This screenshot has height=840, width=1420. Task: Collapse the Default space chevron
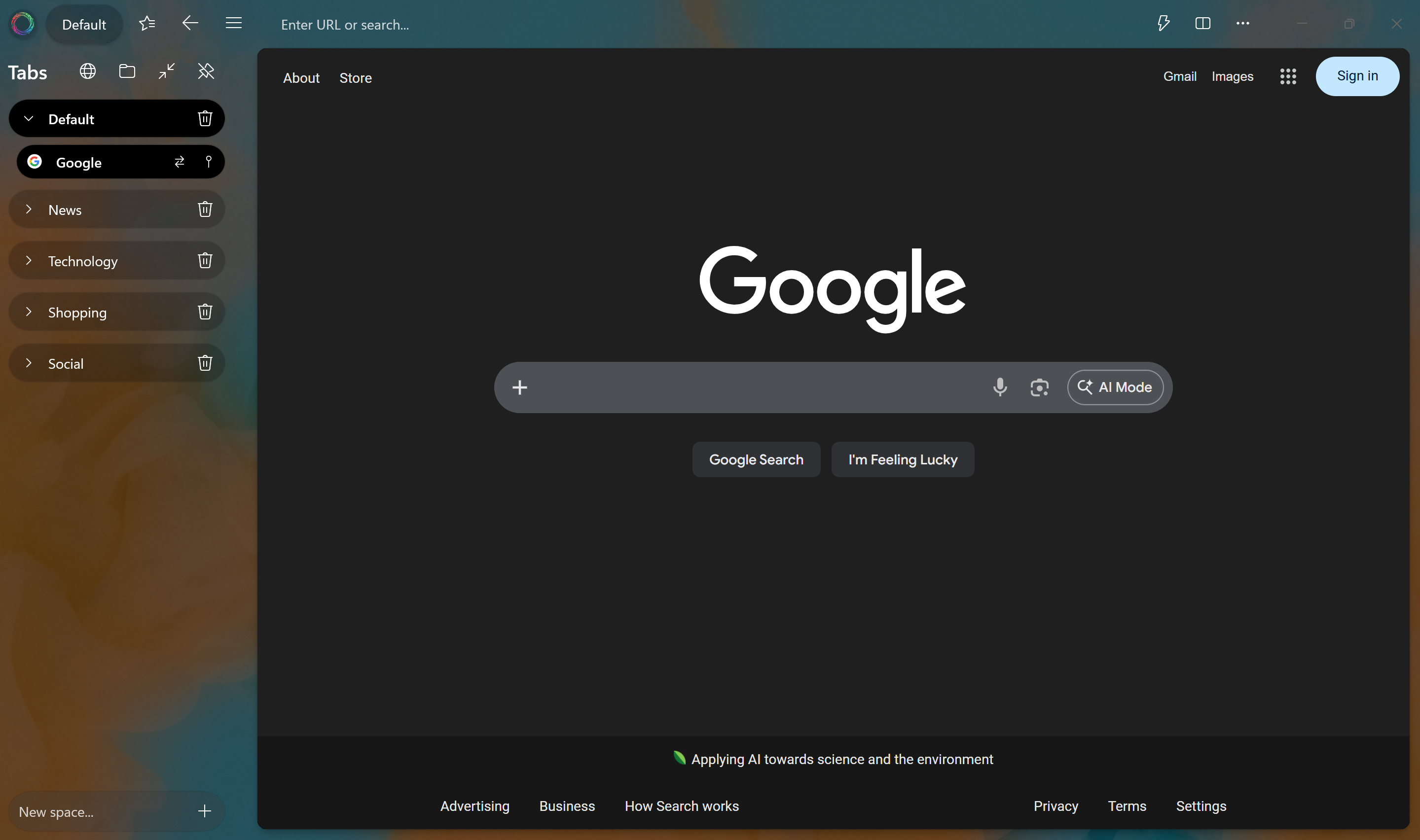point(28,119)
